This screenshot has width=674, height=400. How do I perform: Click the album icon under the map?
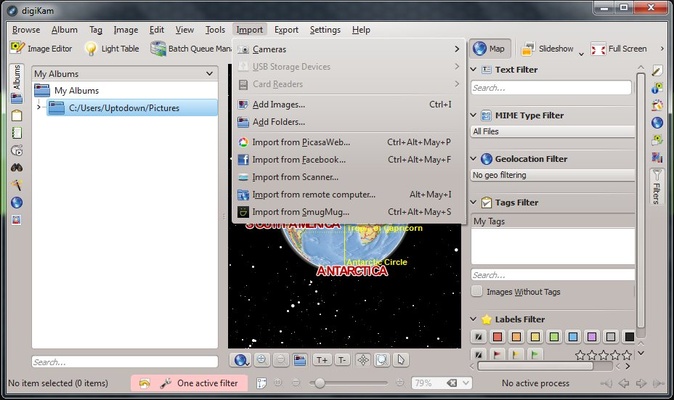(300, 360)
